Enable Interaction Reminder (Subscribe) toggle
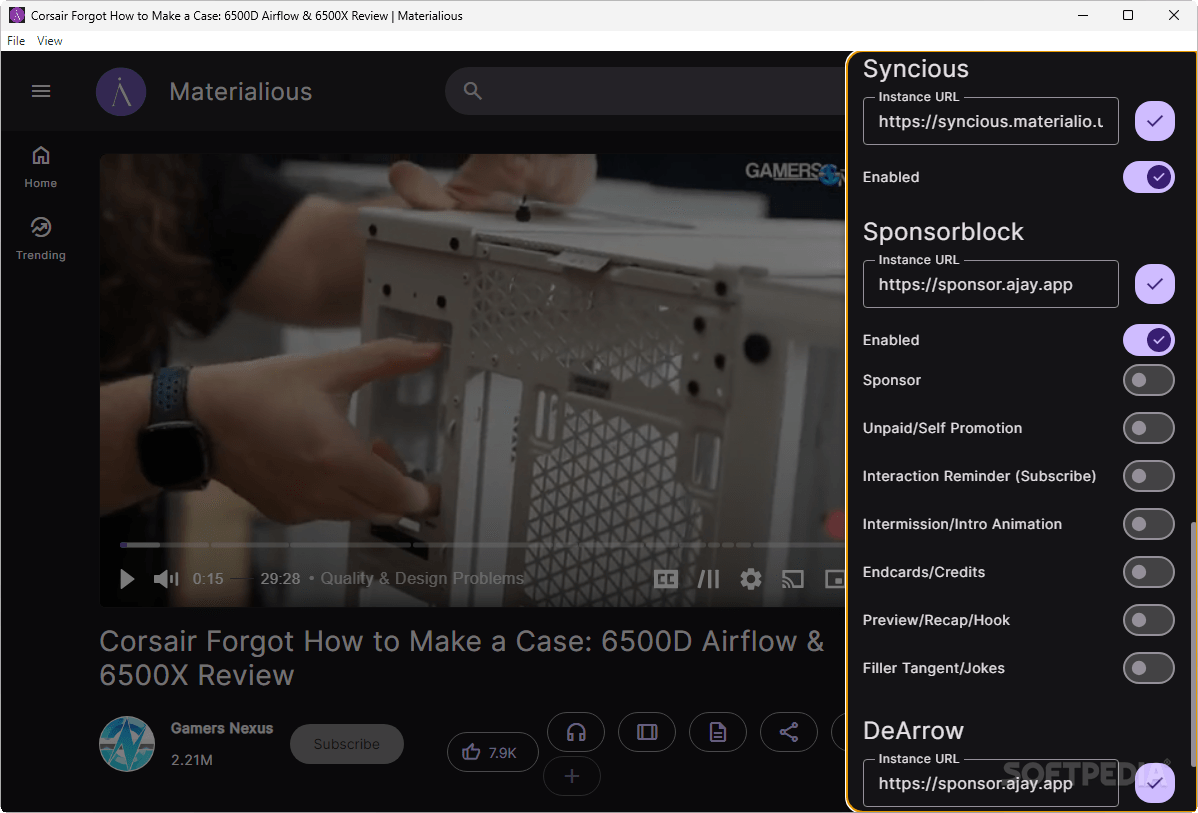This screenshot has width=1198, height=813. 1148,476
